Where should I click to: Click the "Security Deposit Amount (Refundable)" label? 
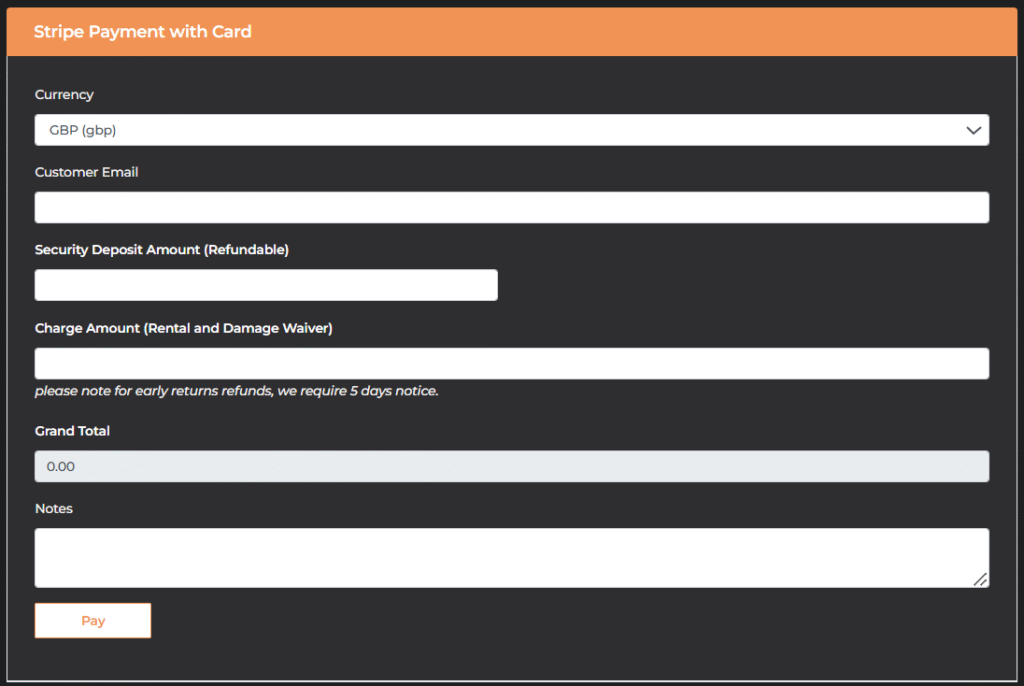[161, 250]
